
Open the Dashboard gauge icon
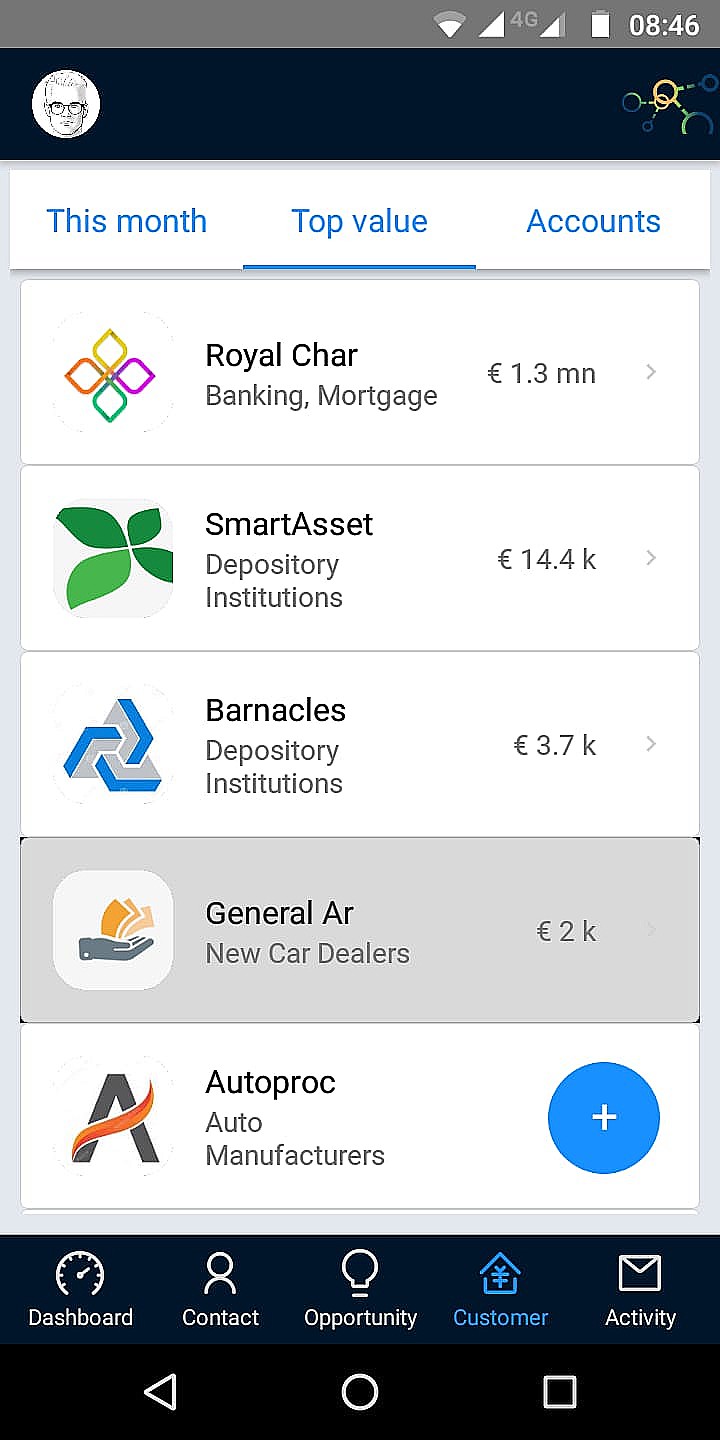click(x=80, y=1274)
